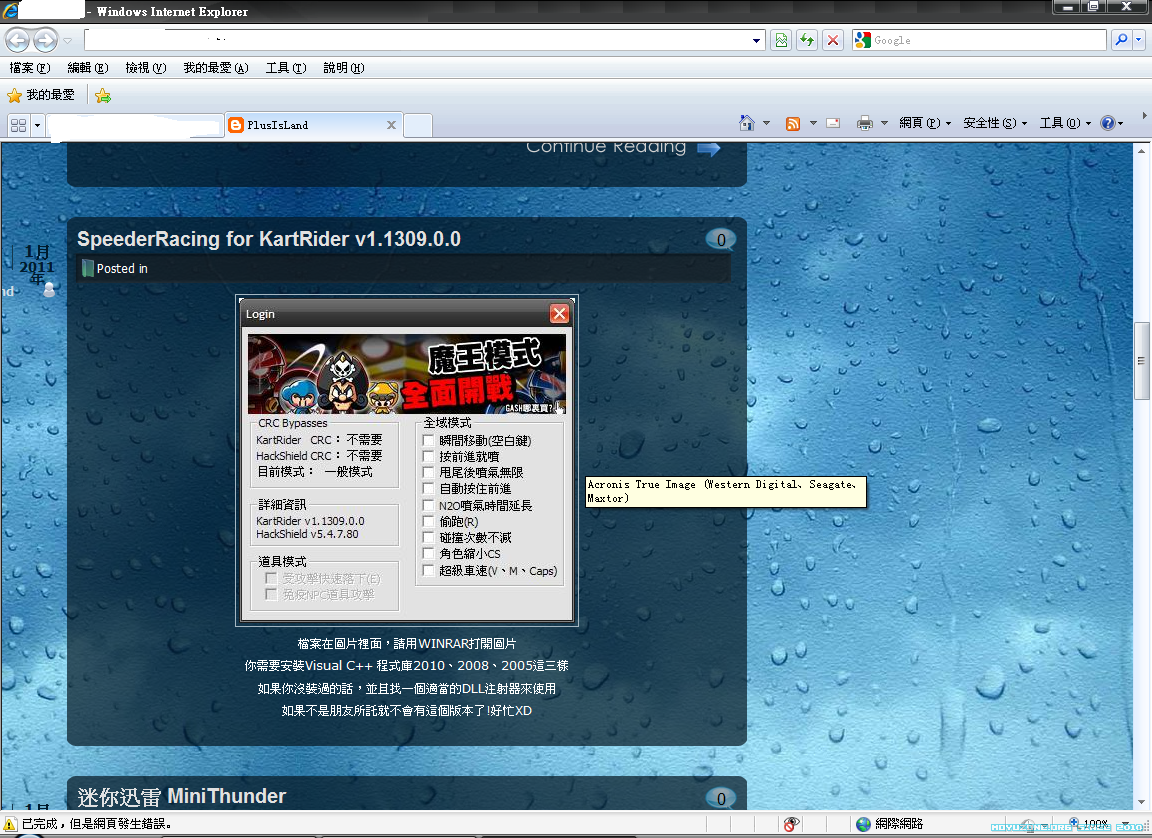Click the green book icon beside Posted in
1152x838 pixels.
87,268
